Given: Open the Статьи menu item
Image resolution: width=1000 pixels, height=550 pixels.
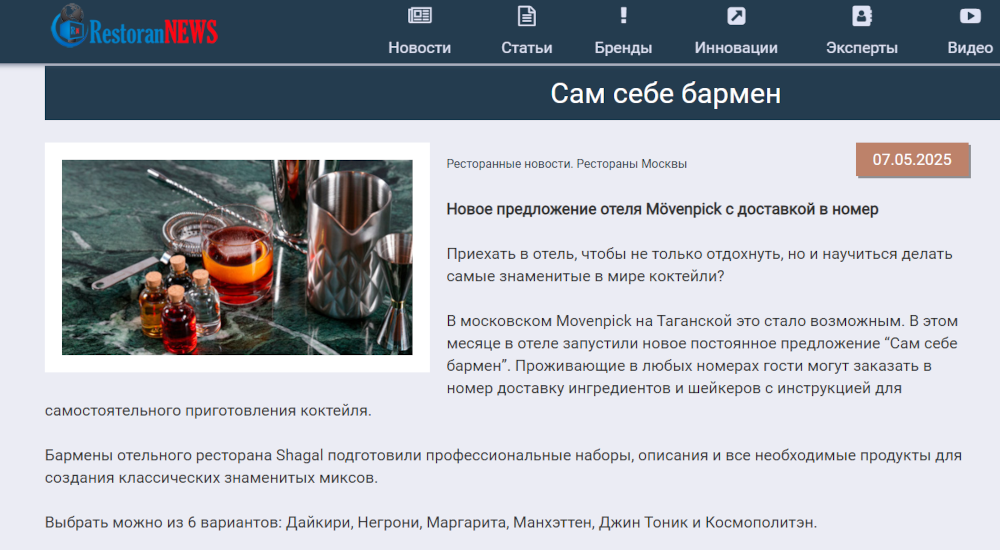Looking at the screenshot, I should point(526,48).
